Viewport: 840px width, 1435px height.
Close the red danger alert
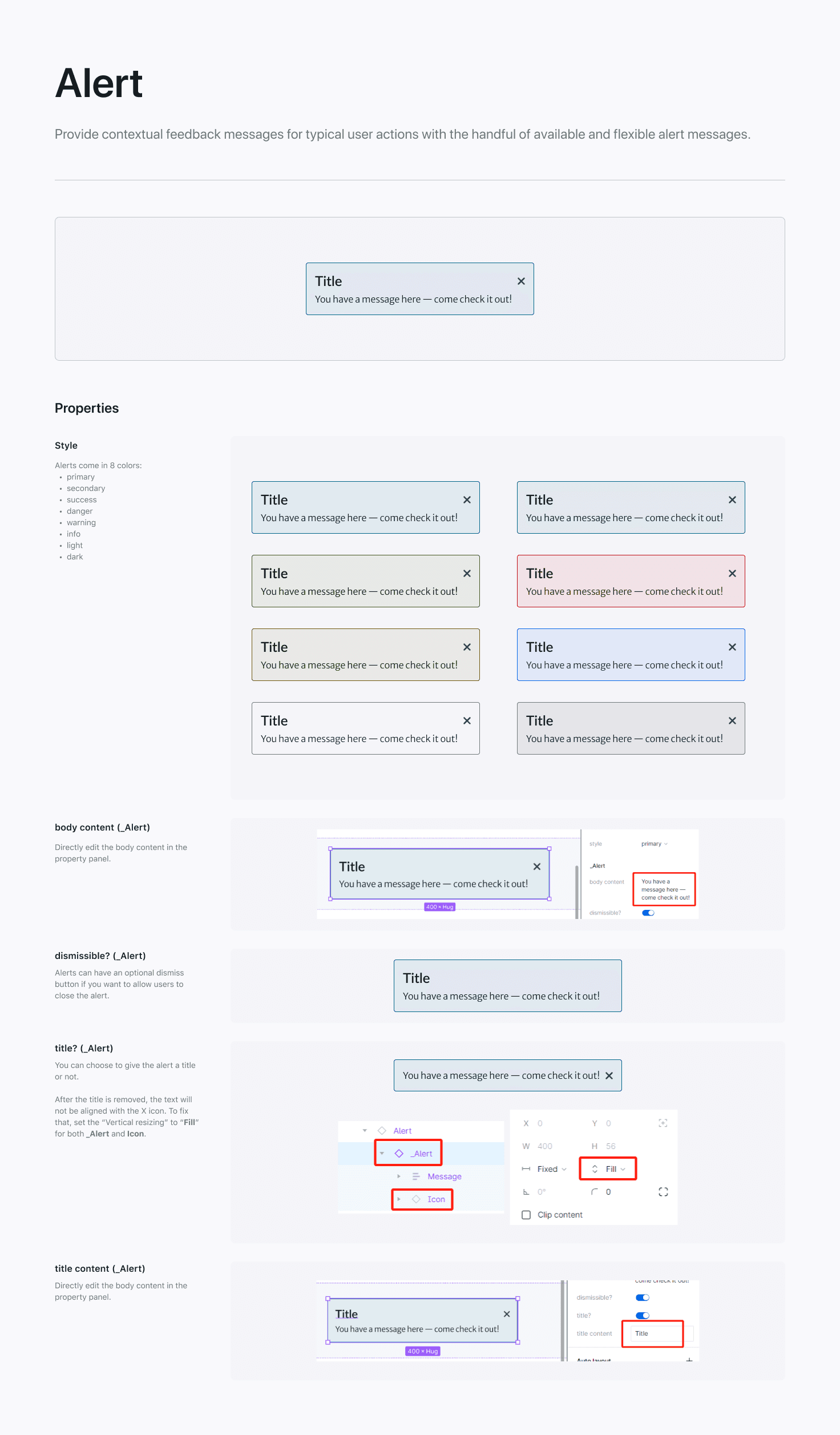click(732, 573)
